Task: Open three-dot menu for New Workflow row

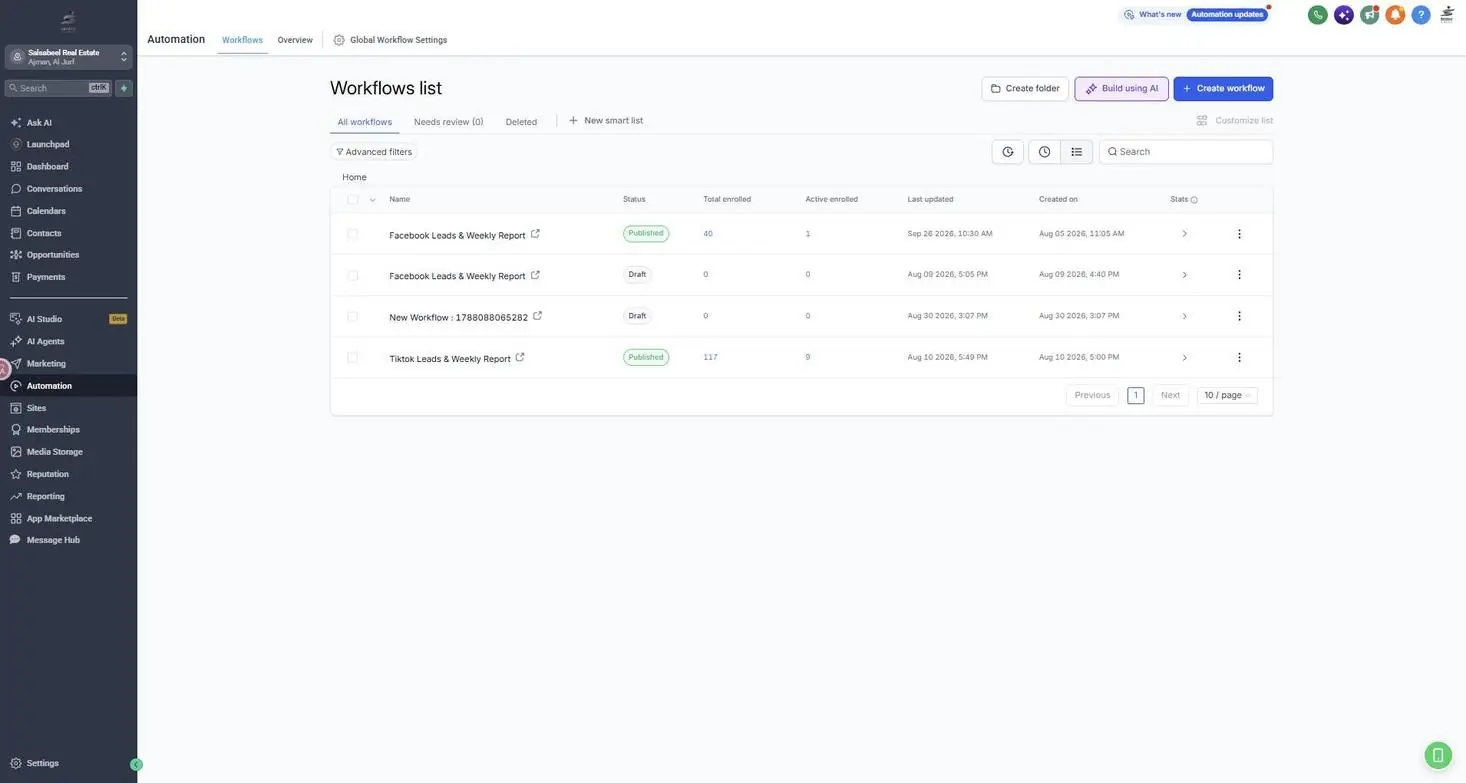Action: click(x=1239, y=316)
